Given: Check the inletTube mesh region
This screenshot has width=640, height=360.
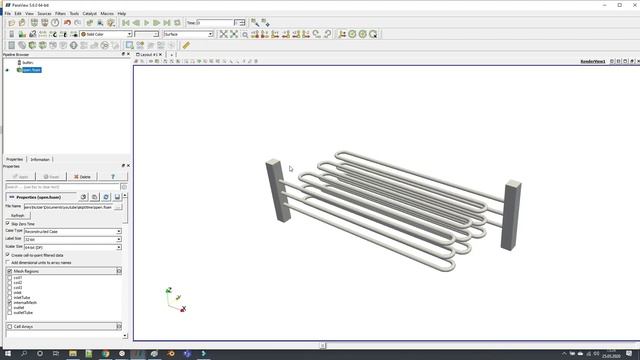Looking at the screenshot, I should [10, 298].
